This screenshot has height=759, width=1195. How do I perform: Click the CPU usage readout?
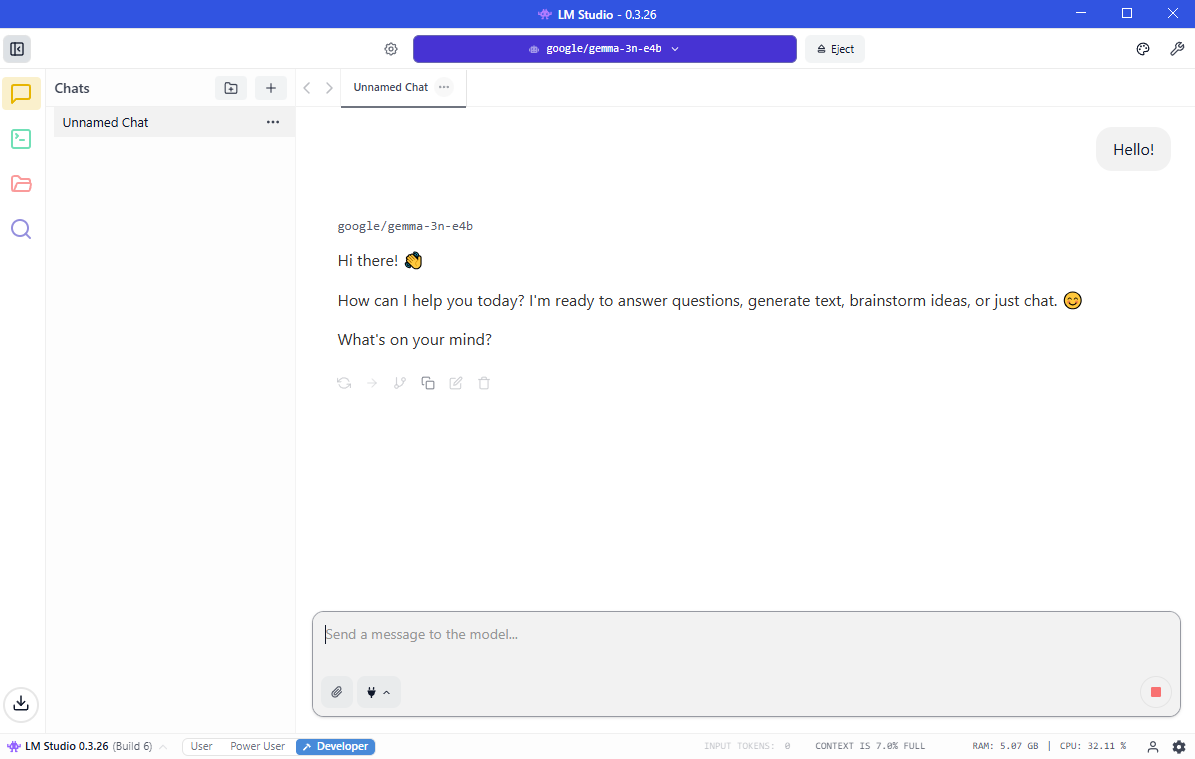(x=1093, y=747)
